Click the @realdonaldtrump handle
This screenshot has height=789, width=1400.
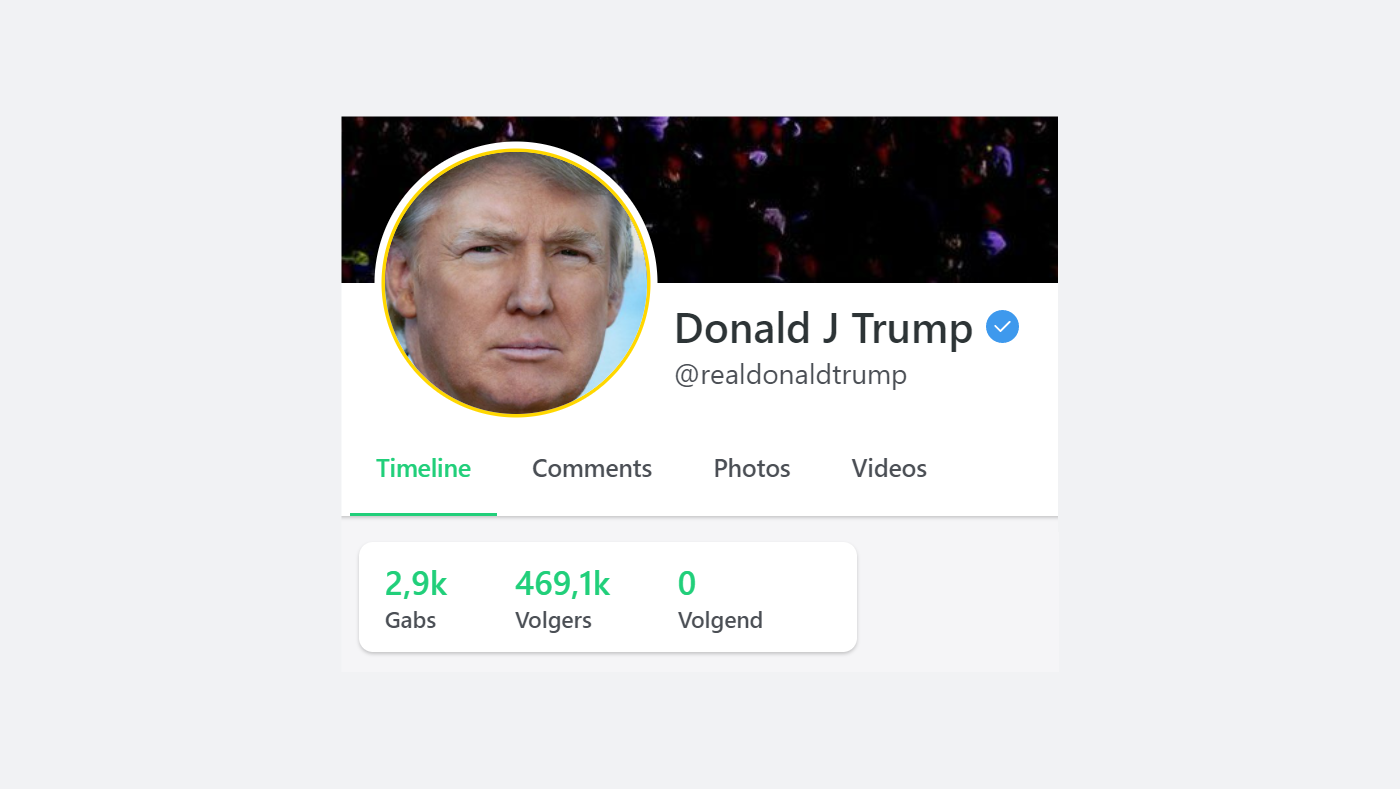[x=790, y=375]
